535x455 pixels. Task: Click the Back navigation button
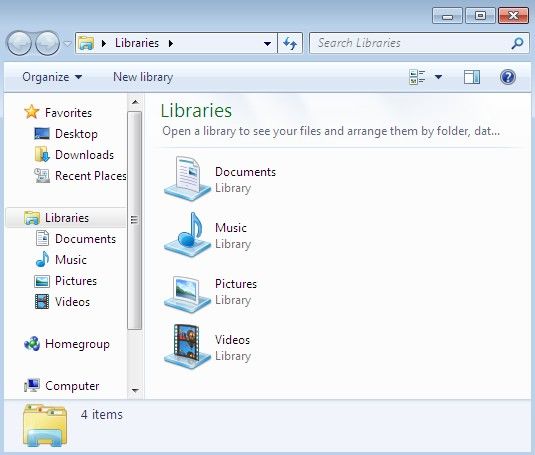[x=19, y=43]
